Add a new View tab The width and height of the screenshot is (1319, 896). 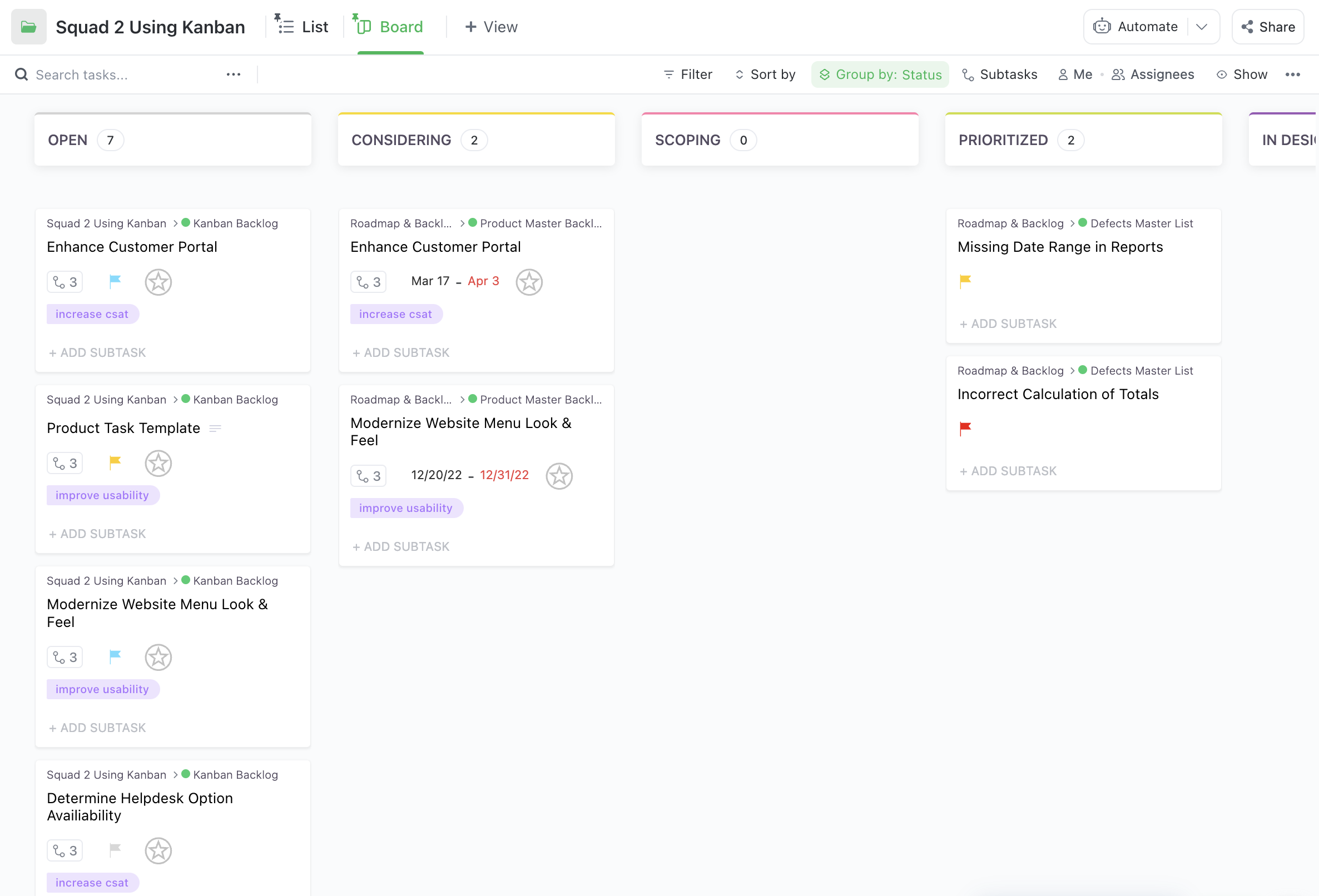coord(491,27)
